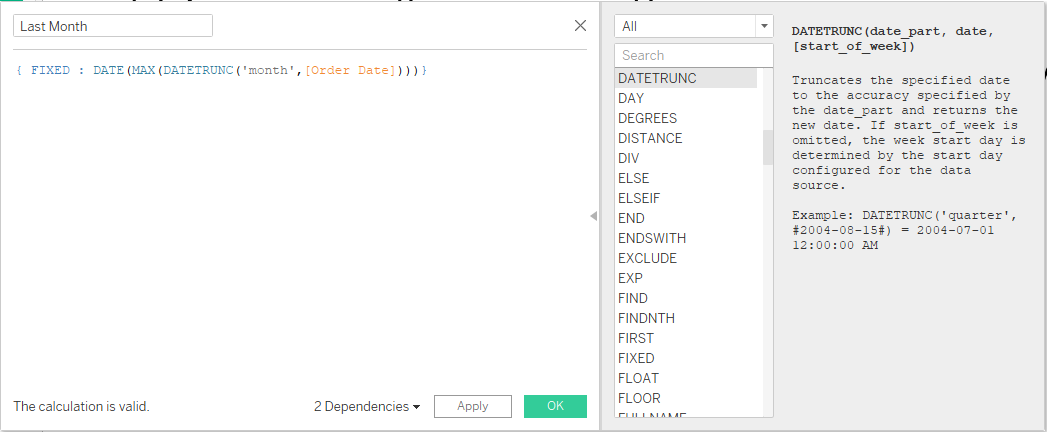This screenshot has width=1047, height=432.
Task: Select the FINDNTH function
Action: pyautogui.click(x=646, y=318)
